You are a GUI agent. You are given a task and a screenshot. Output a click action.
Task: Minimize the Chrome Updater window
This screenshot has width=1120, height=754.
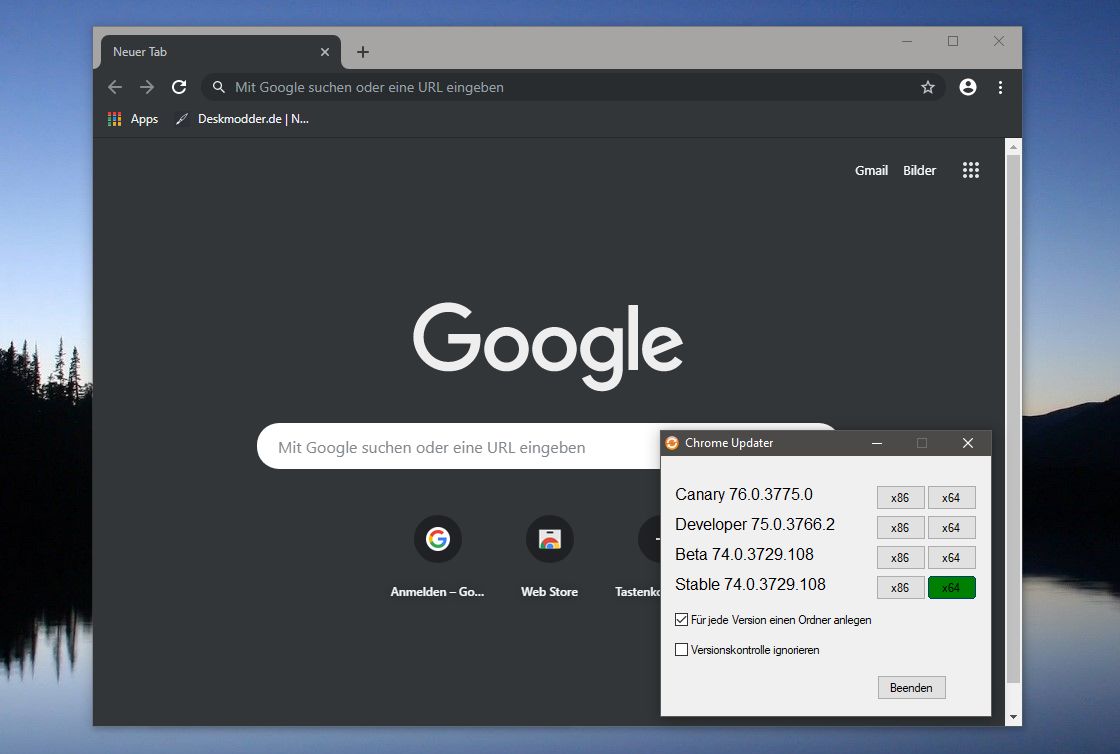(x=877, y=443)
